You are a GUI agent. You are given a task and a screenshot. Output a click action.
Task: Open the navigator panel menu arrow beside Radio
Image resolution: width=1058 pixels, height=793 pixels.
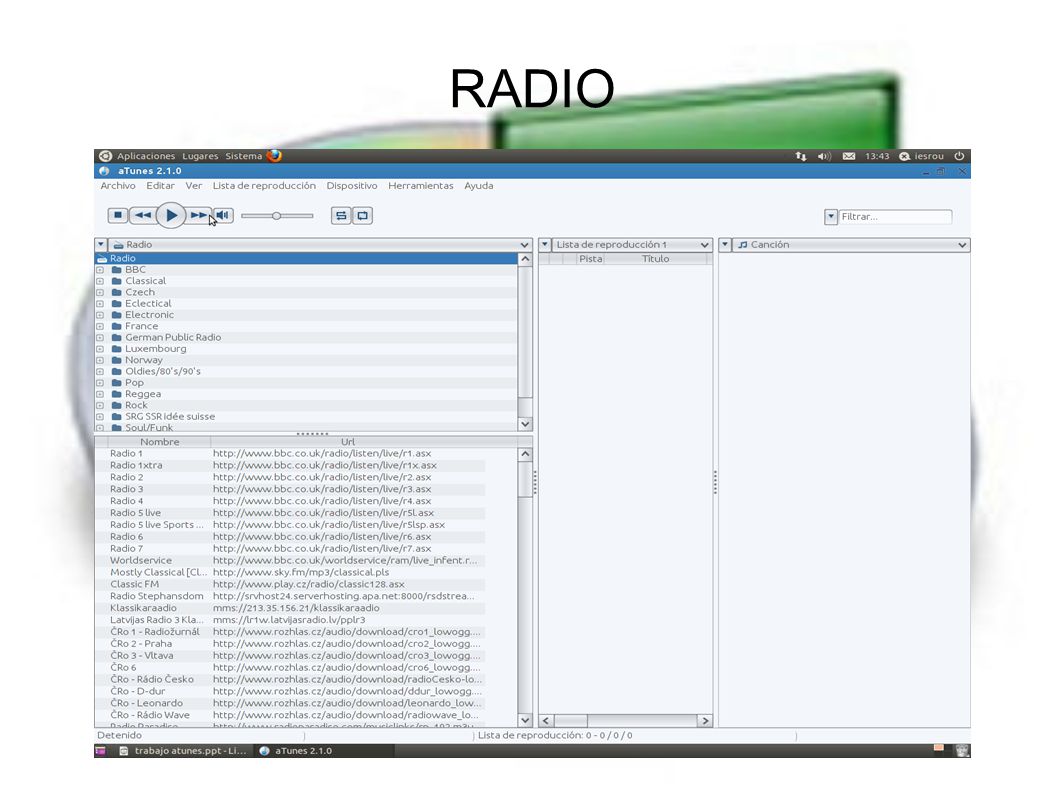click(x=101, y=245)
